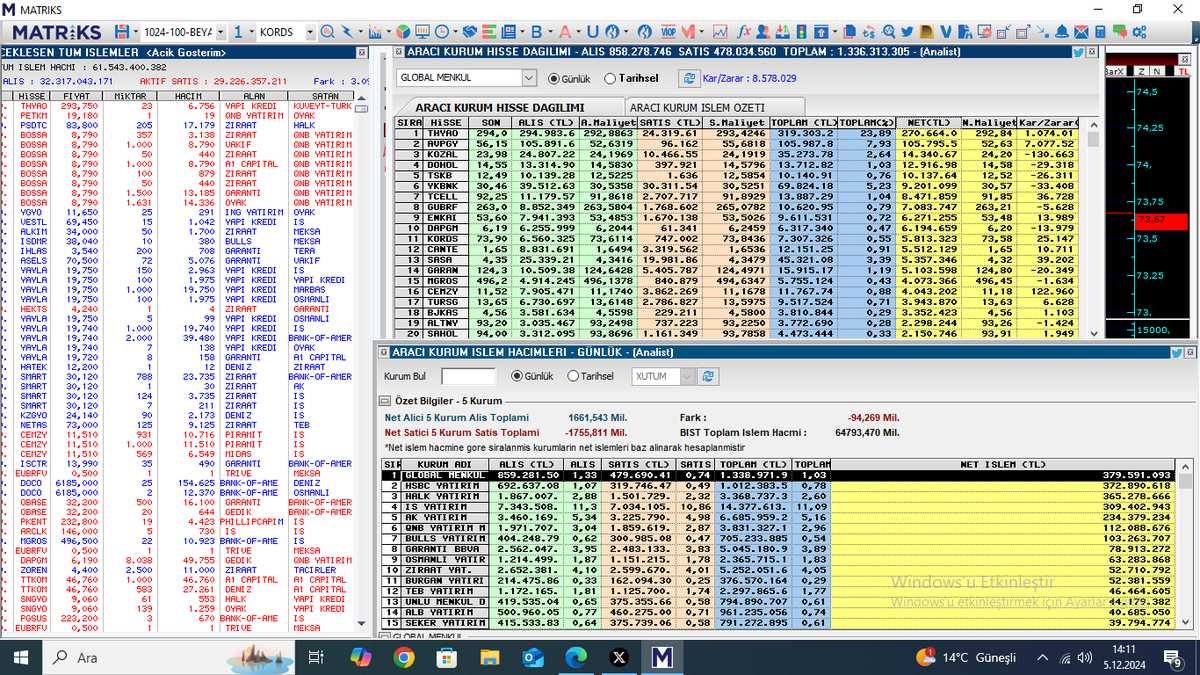Click refresh icon beside Kar/Zarar value
The height and width of the screenshot is (675, 1200).
[689, 77]
